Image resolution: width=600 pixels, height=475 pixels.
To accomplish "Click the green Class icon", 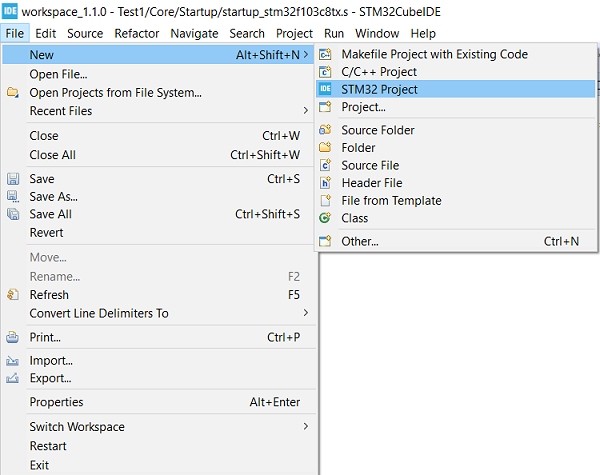I will 324,218.
